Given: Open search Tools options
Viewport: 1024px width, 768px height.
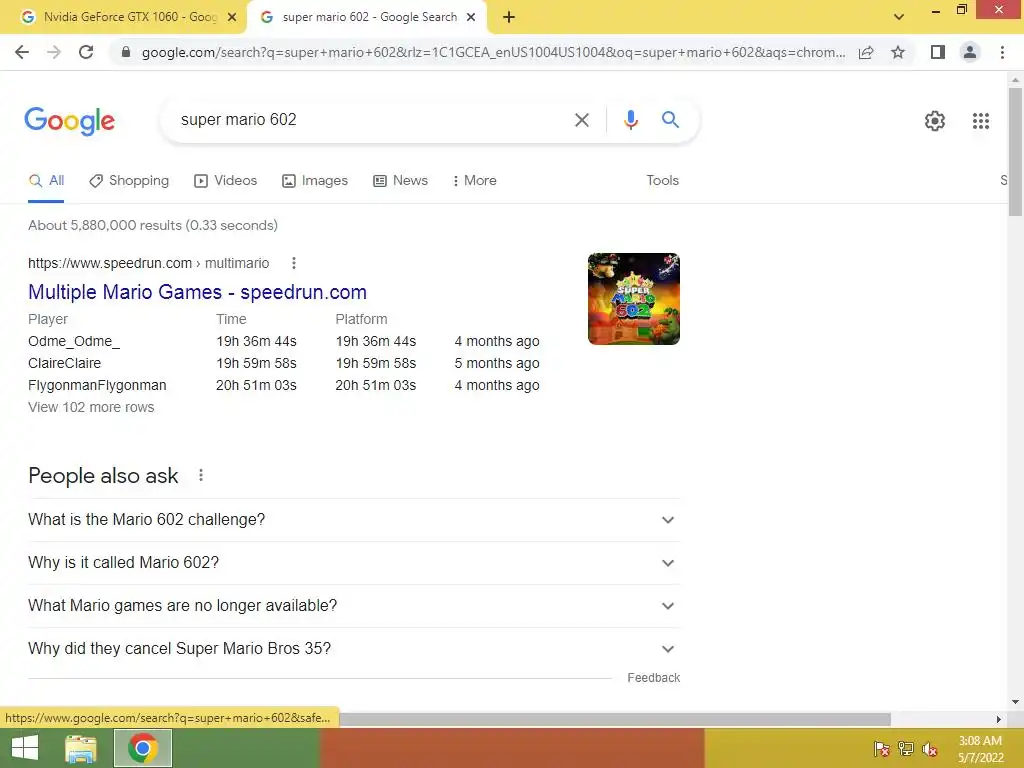Looking at the screenshot, I should [662, 181].
